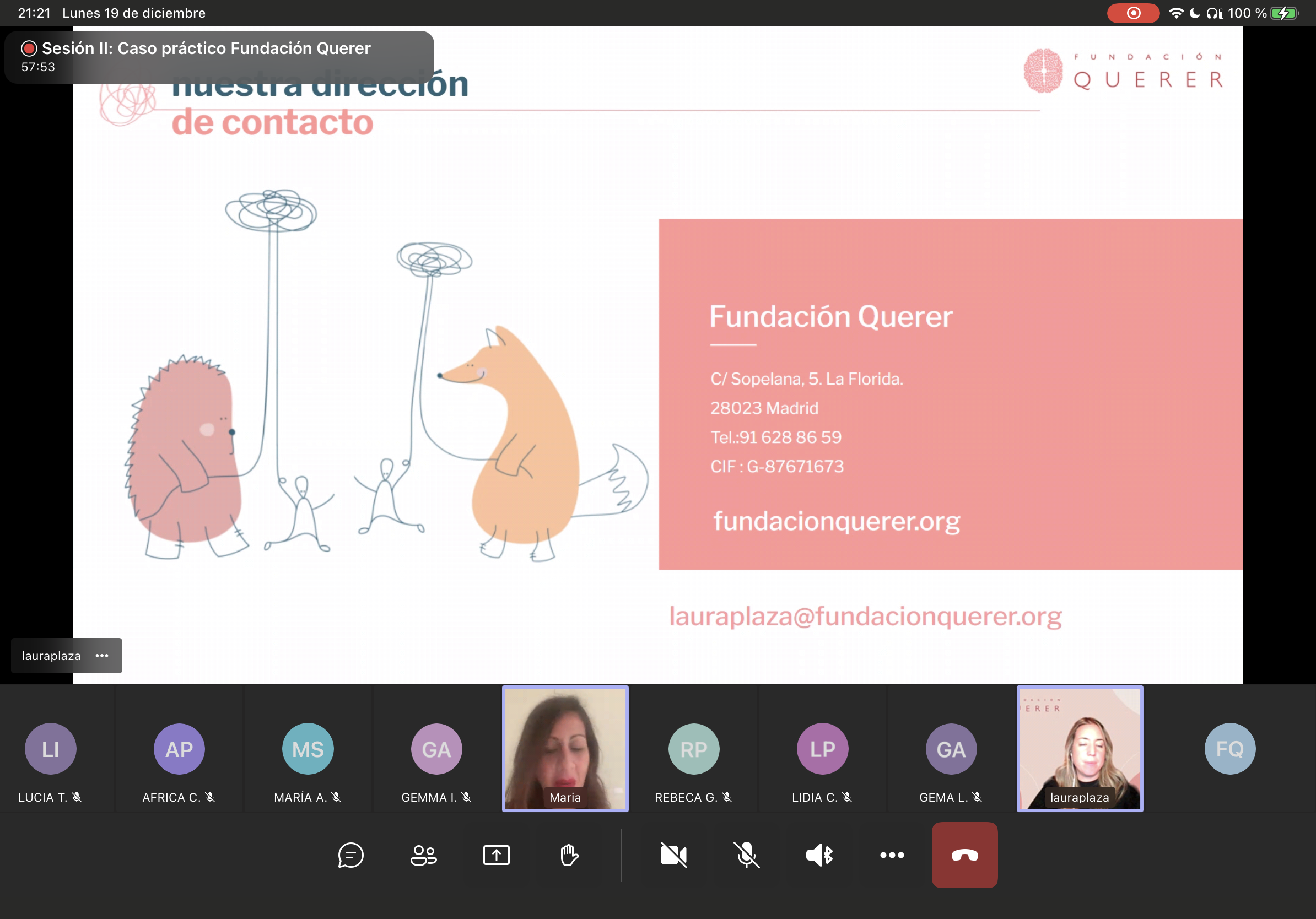The height and width of the screenshot is (919, 1316).
Task: Tap the status bar clock 21:21
Action: coord(34,13)
